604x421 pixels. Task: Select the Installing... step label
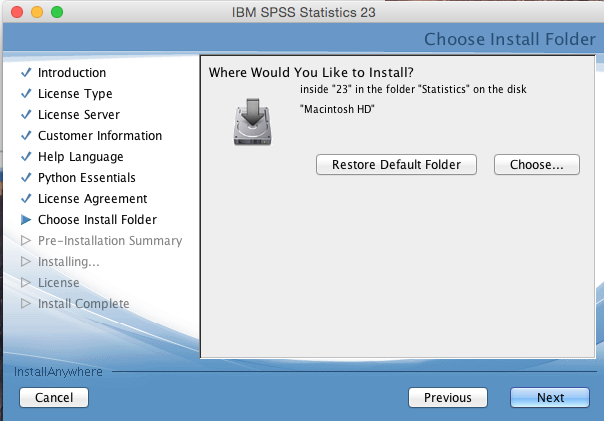click(x=69, y=262)
